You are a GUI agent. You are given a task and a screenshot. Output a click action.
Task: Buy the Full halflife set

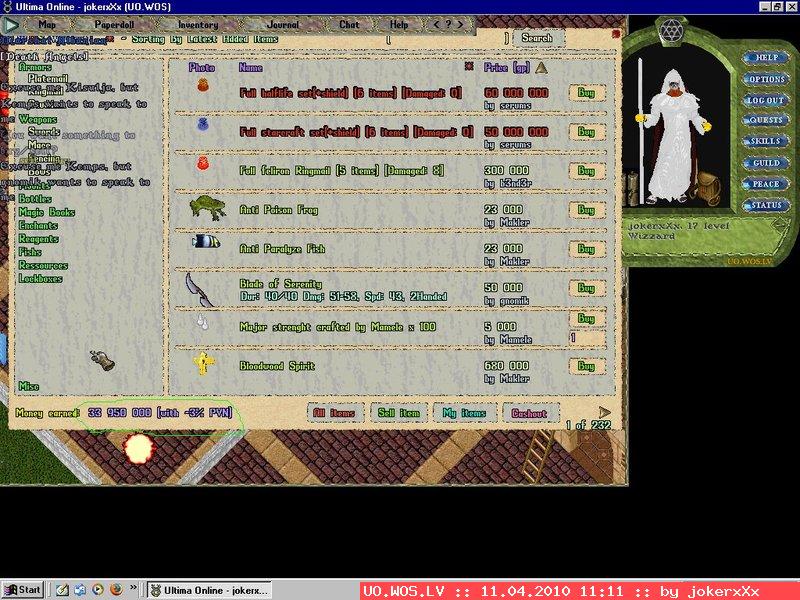tap(586, 93)
